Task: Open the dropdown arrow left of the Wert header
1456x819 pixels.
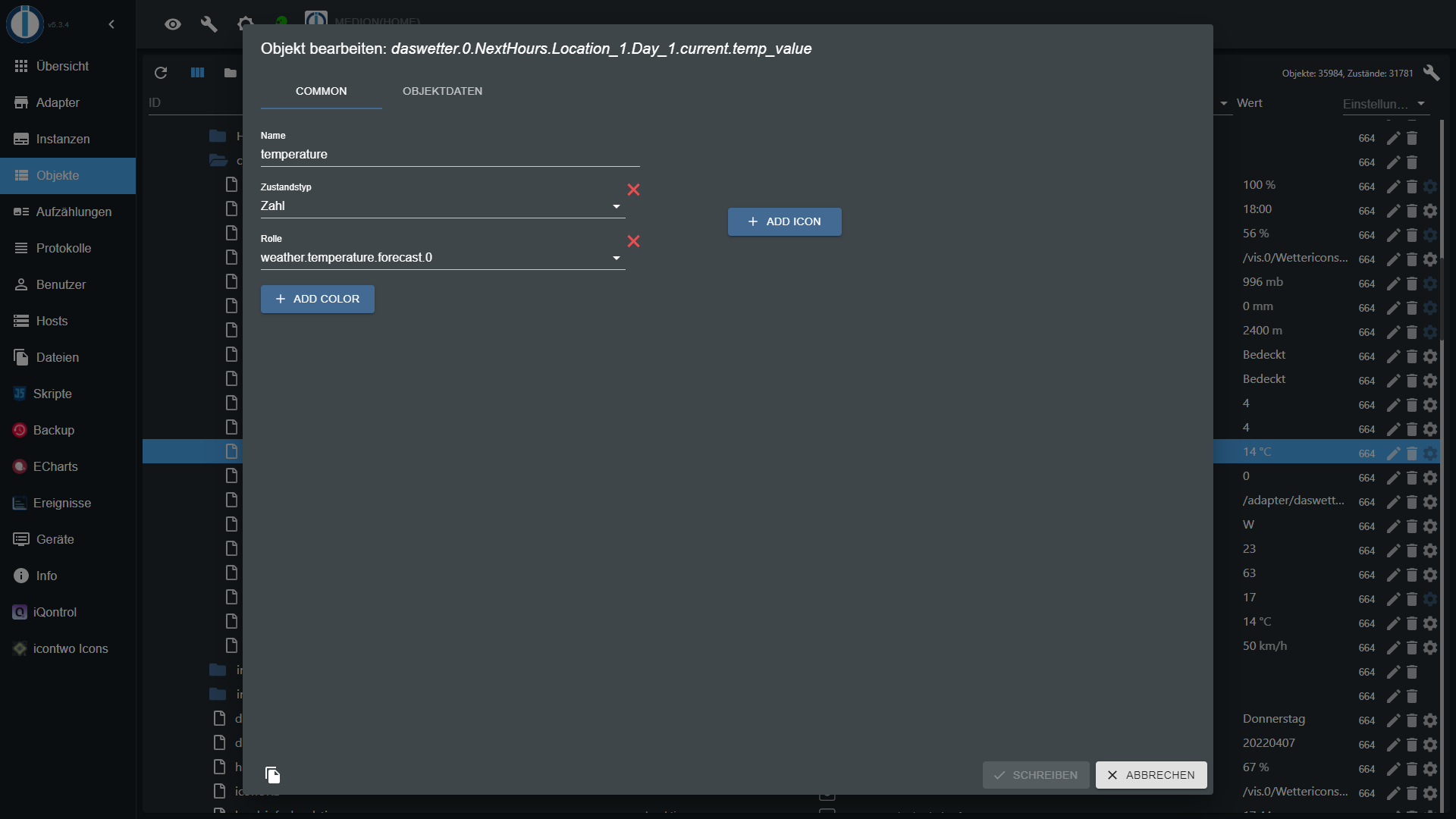Action: (x=1224, y=103)
